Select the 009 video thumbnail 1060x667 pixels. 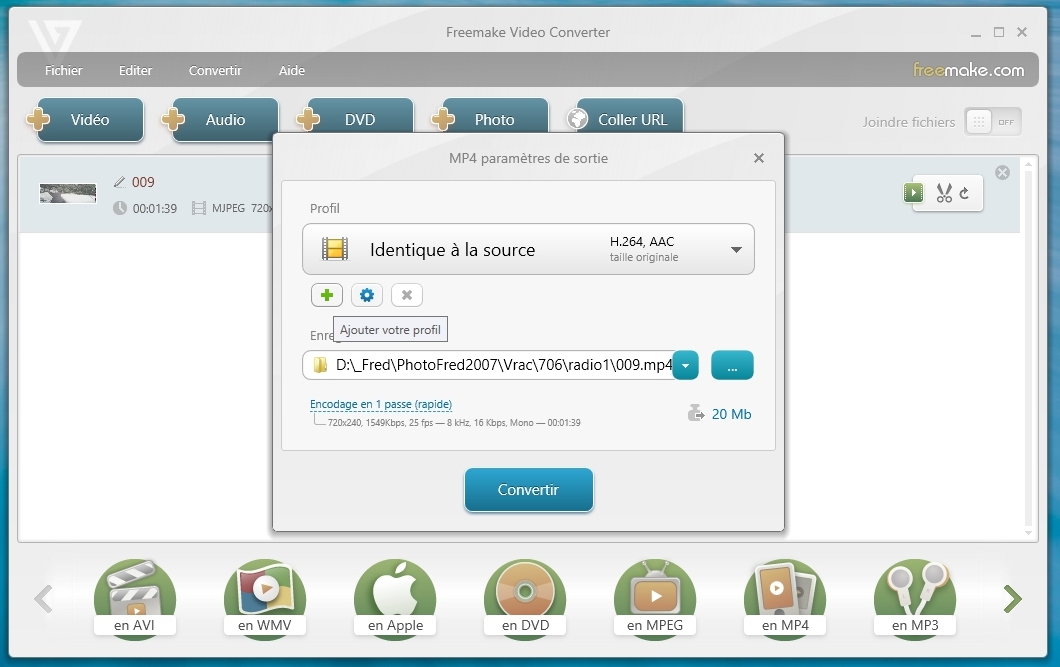pos(68,193)
